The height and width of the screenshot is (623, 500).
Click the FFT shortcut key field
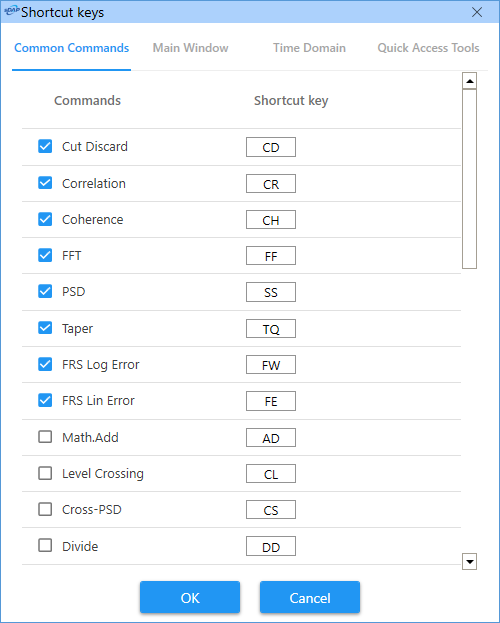point(271,255)
